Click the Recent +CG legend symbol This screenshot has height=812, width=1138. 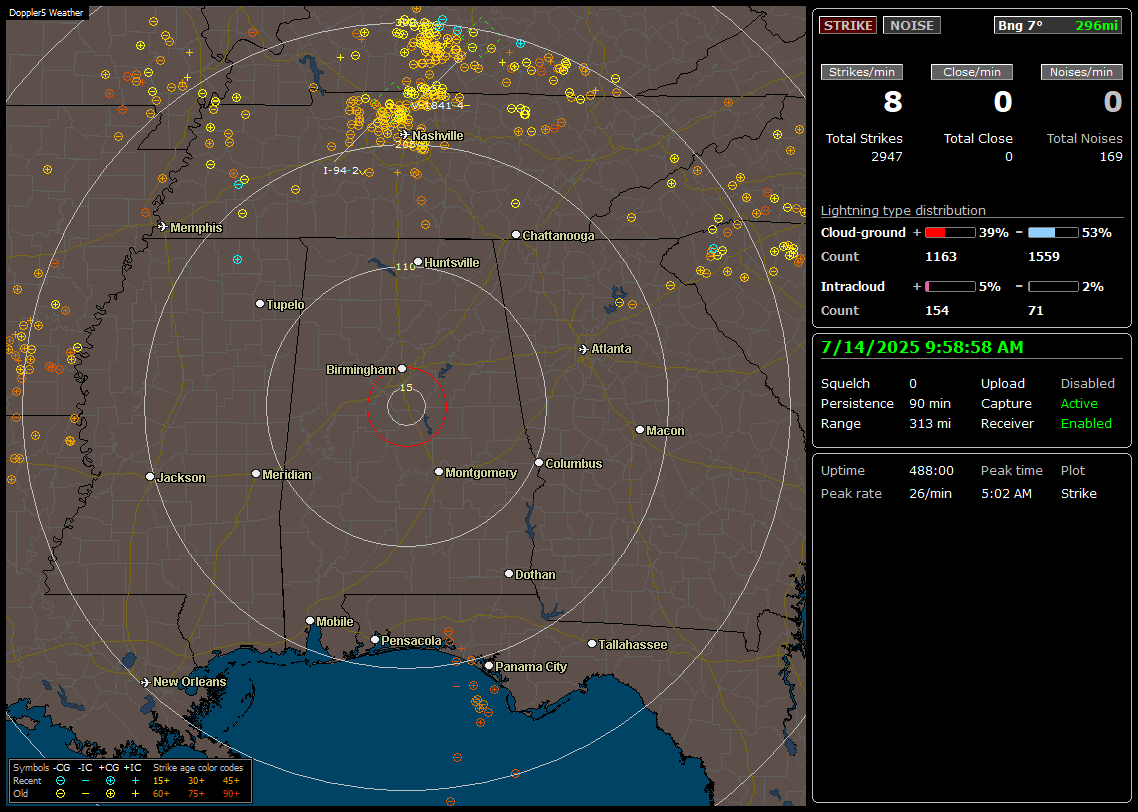point(110,781)
